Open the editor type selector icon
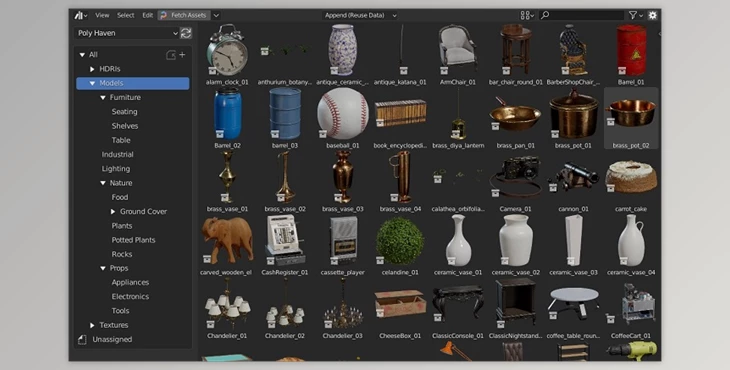The image size is (730, 370). pos(81,15)
